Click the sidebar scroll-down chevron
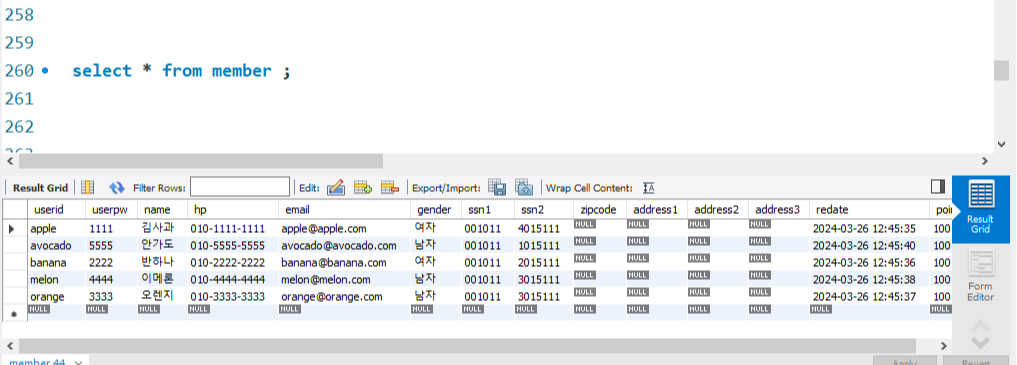Image resolution: width=1017 pixels, height=365 pixels. (x=980, y=343)
